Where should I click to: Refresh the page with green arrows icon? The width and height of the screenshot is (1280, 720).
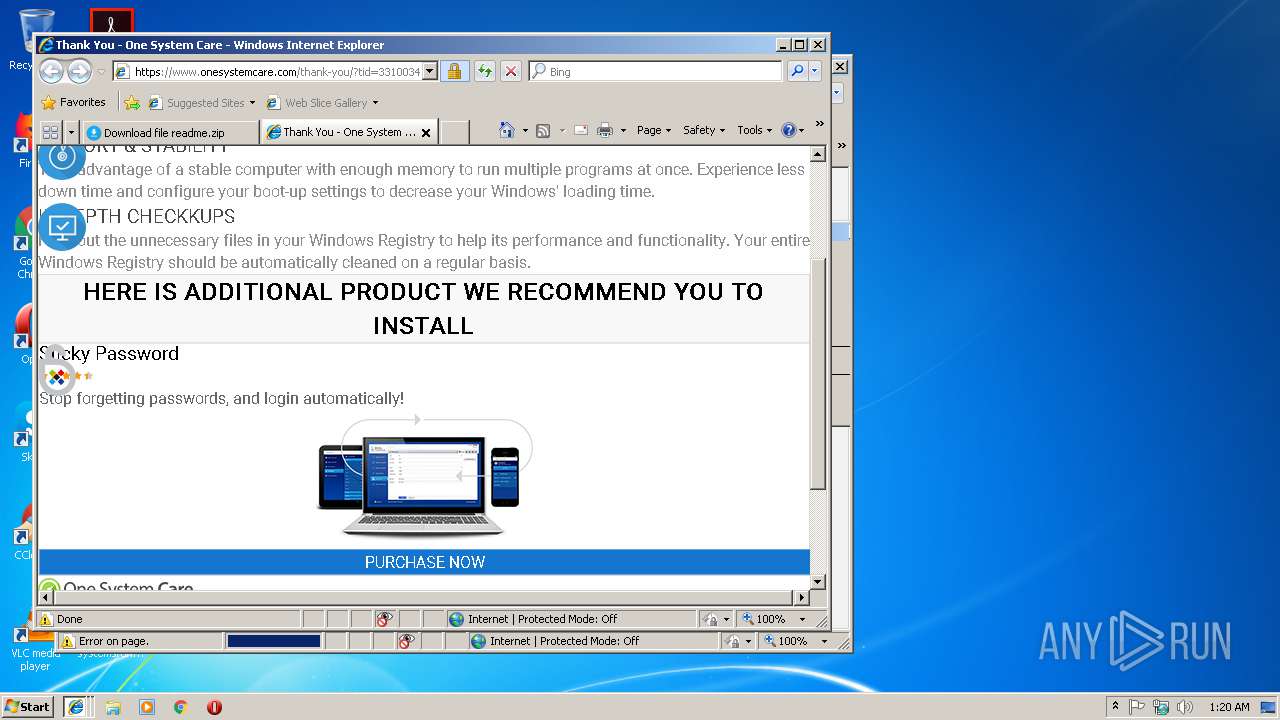(484, 72)
